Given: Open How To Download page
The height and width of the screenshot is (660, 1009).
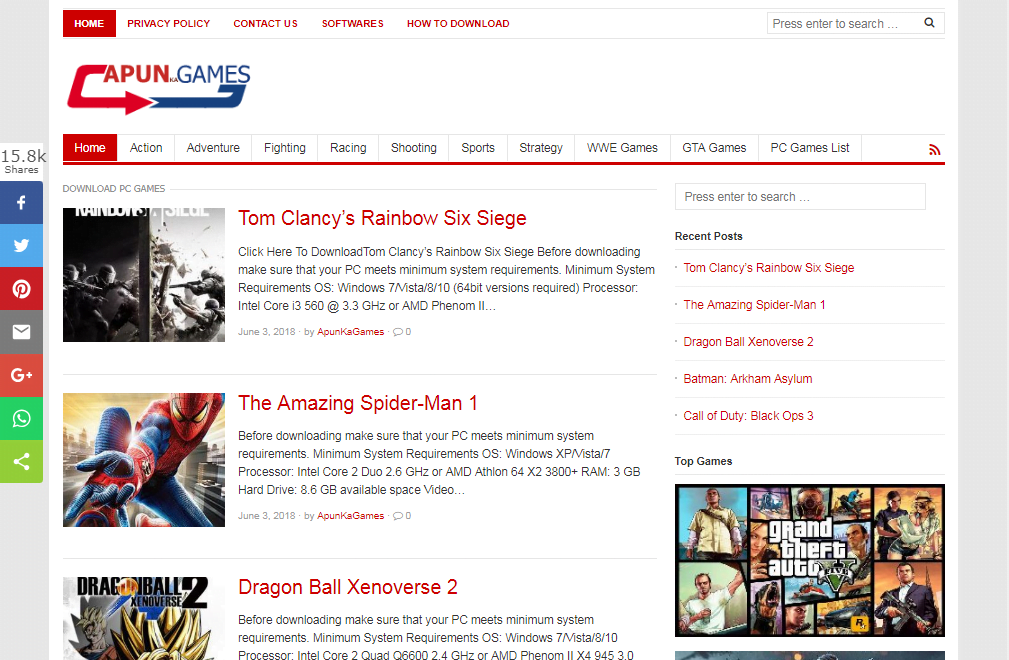Looking at the screenshot, I should tap(458, 24).
